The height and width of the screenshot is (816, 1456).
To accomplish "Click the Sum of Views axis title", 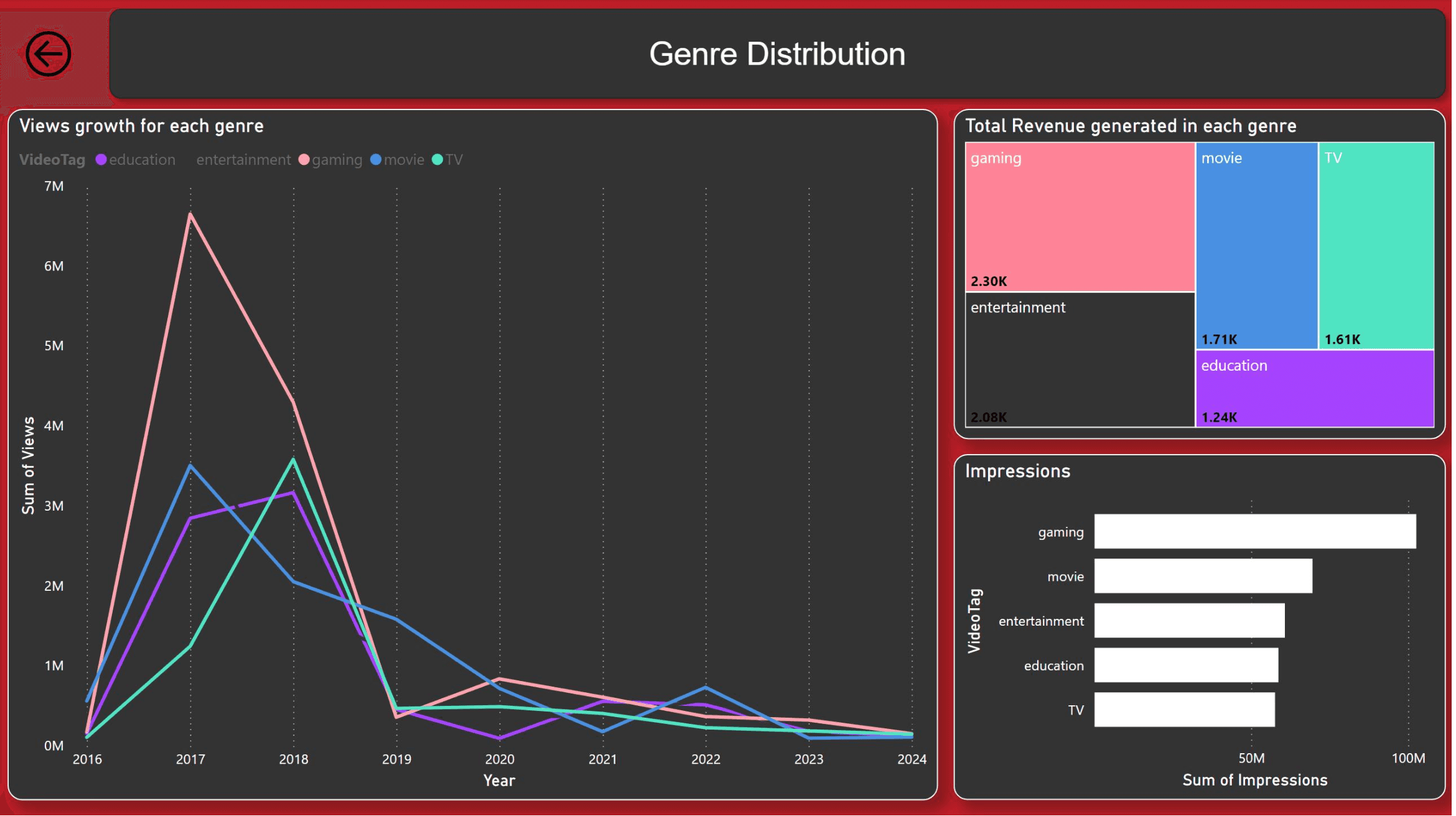I will pyautogui.click(x=28, y=466).
